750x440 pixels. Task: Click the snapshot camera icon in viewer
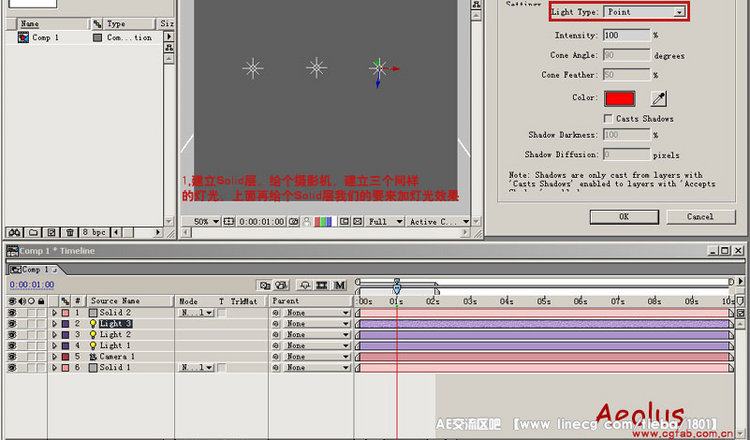click(294, 221)
